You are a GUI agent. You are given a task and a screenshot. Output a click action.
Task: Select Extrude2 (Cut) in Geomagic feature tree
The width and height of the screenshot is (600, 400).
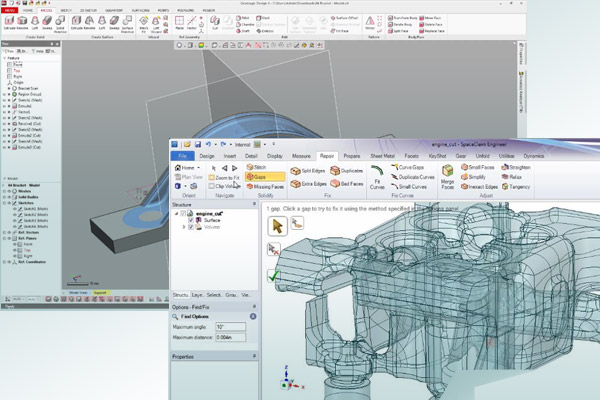pos(27,136)
